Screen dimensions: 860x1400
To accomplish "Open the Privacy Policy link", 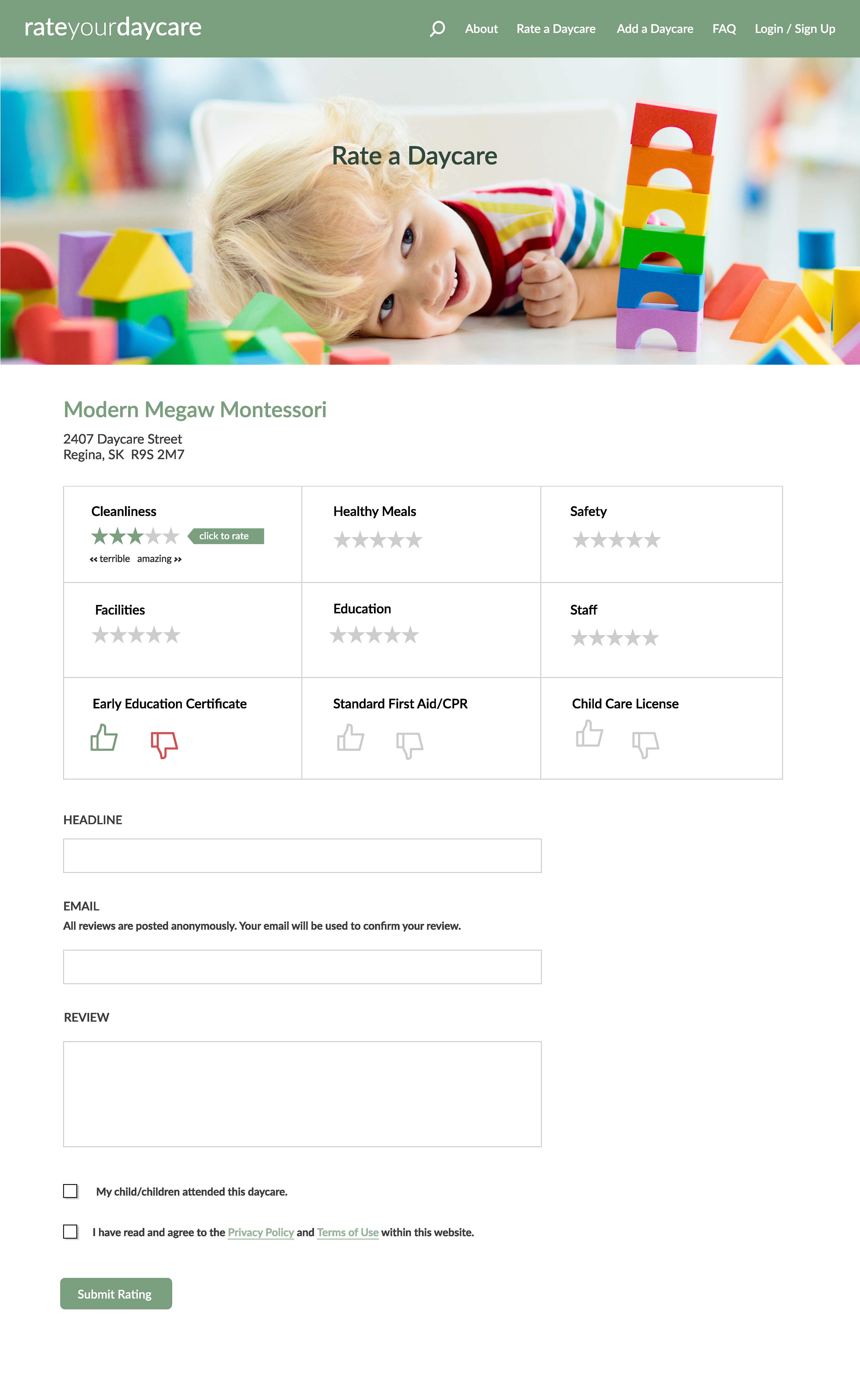I will point(260,1232).
